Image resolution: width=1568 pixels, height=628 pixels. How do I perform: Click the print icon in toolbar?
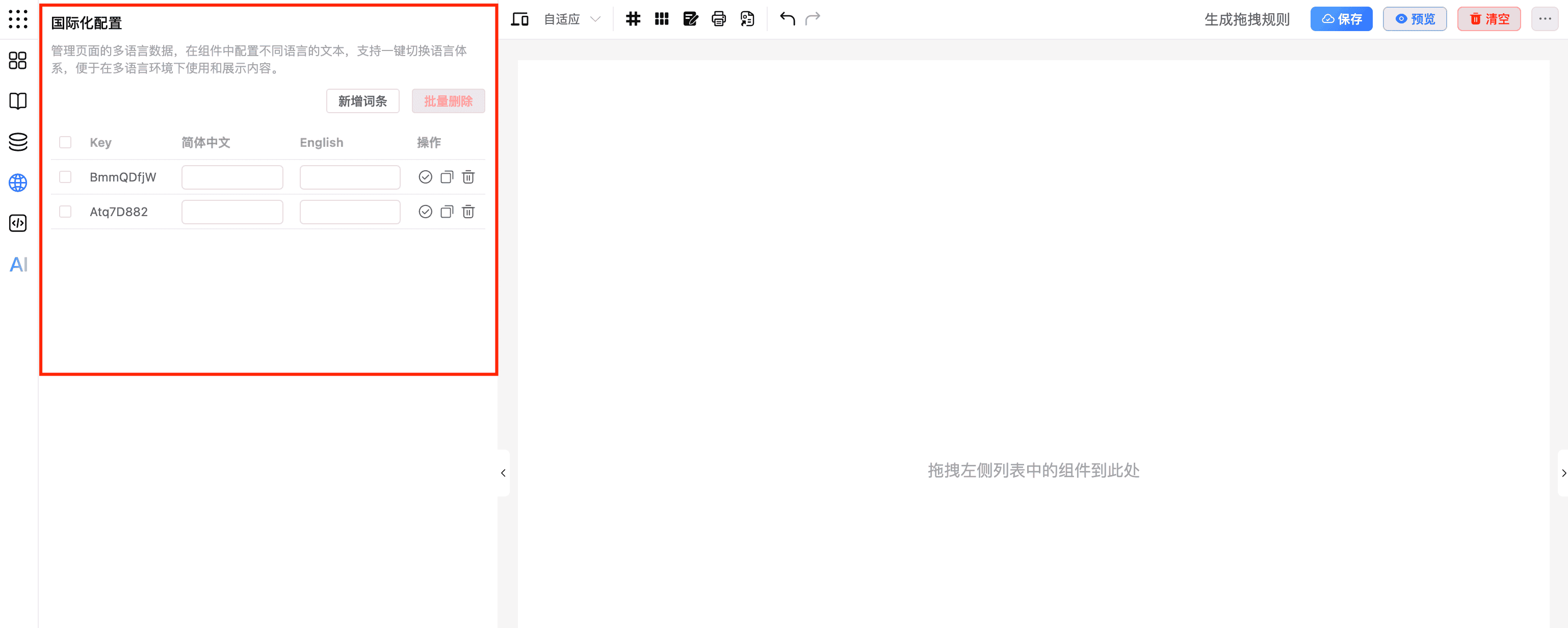718,19
